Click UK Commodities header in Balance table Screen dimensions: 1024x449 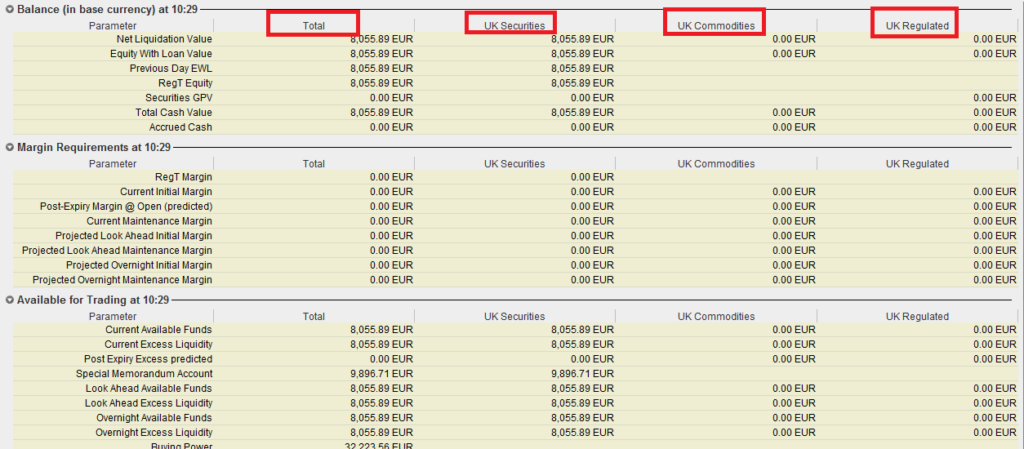pos(716,26)
